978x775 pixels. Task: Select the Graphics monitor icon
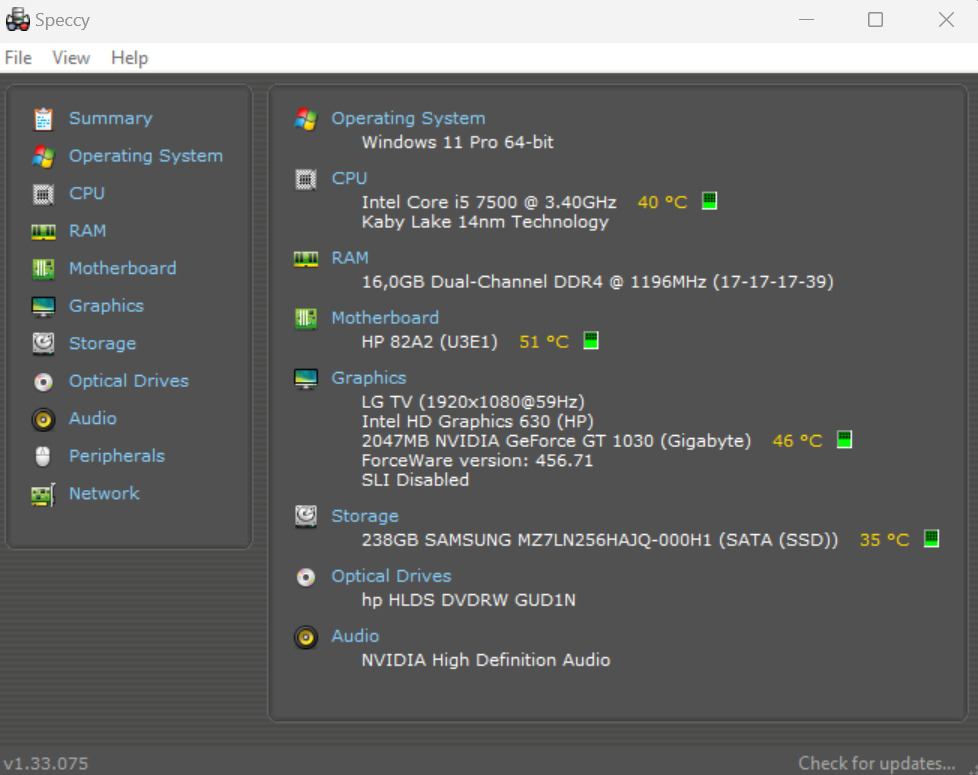[x=43, y=306]
